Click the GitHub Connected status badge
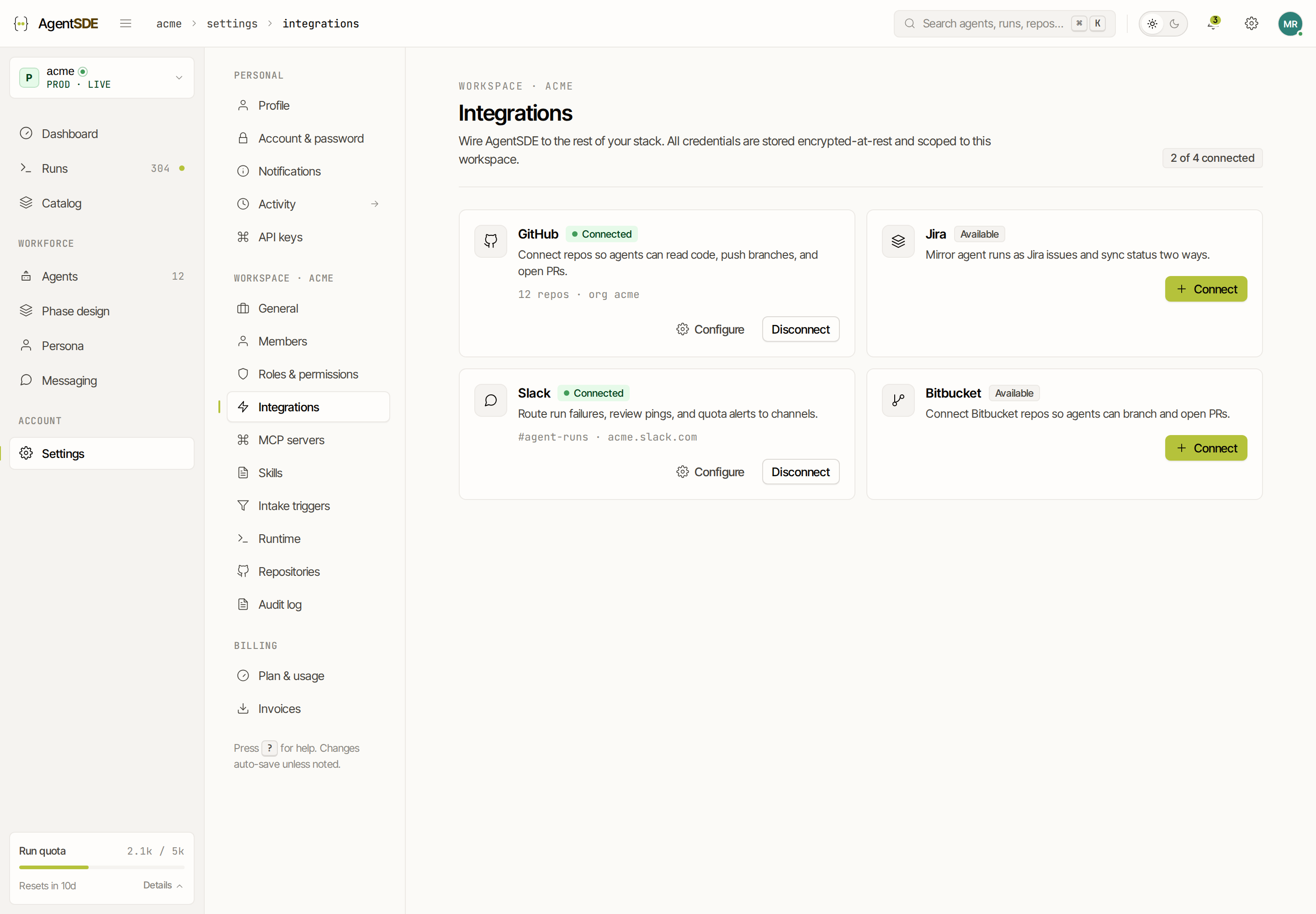The height and width of the screenshot is (914, 1316). click(602, 234)
